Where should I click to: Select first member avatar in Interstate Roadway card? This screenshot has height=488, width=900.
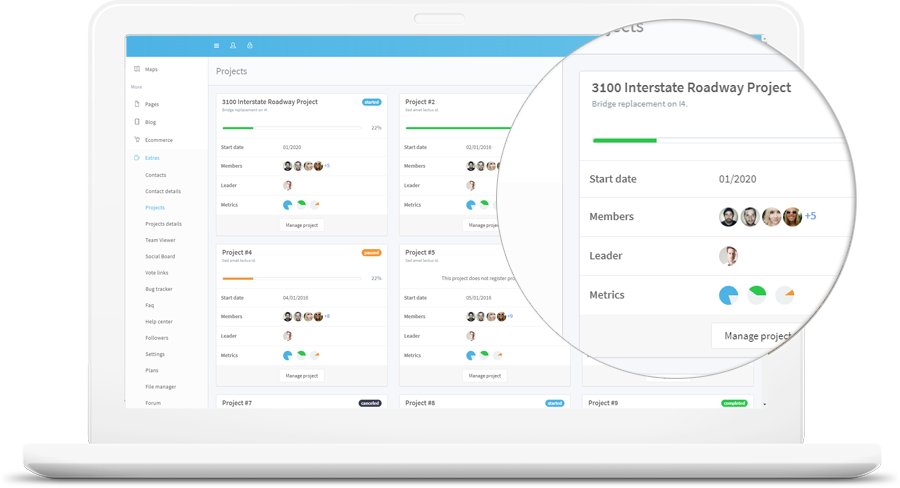288,166
